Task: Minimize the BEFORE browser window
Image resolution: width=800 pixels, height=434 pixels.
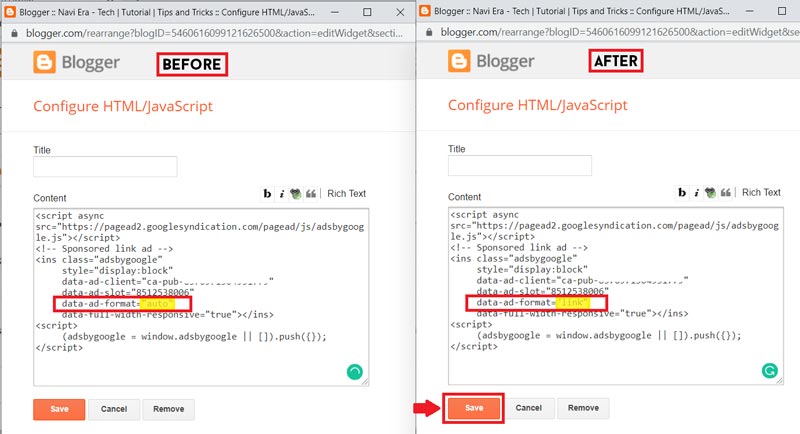Action: click(x=335, y=12)
